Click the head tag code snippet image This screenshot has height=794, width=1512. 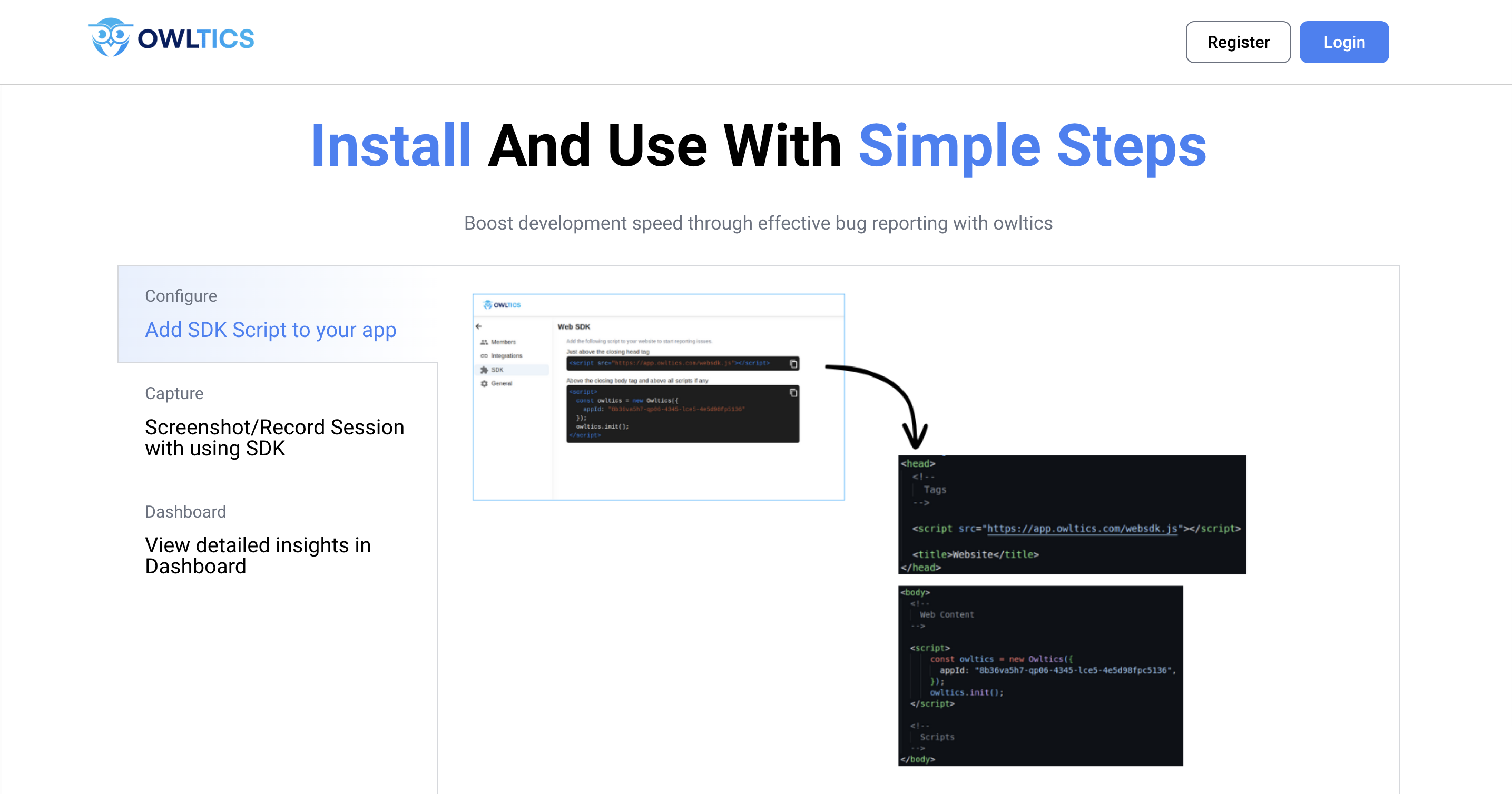click(x=1072, y=514)
